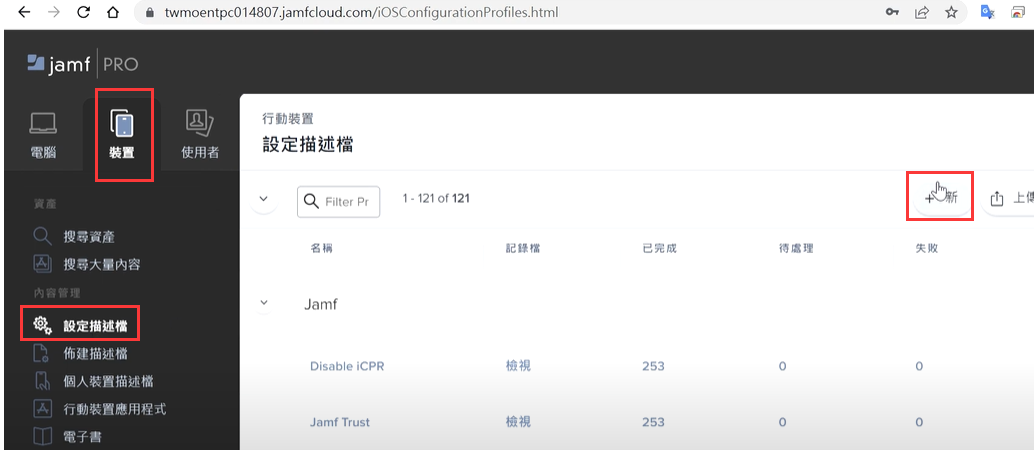Image resolution: width=1034 pixels, height=450 pixels.
Task: Open the 裝置 (Devices) tab
Action: (x=122, y=136)
